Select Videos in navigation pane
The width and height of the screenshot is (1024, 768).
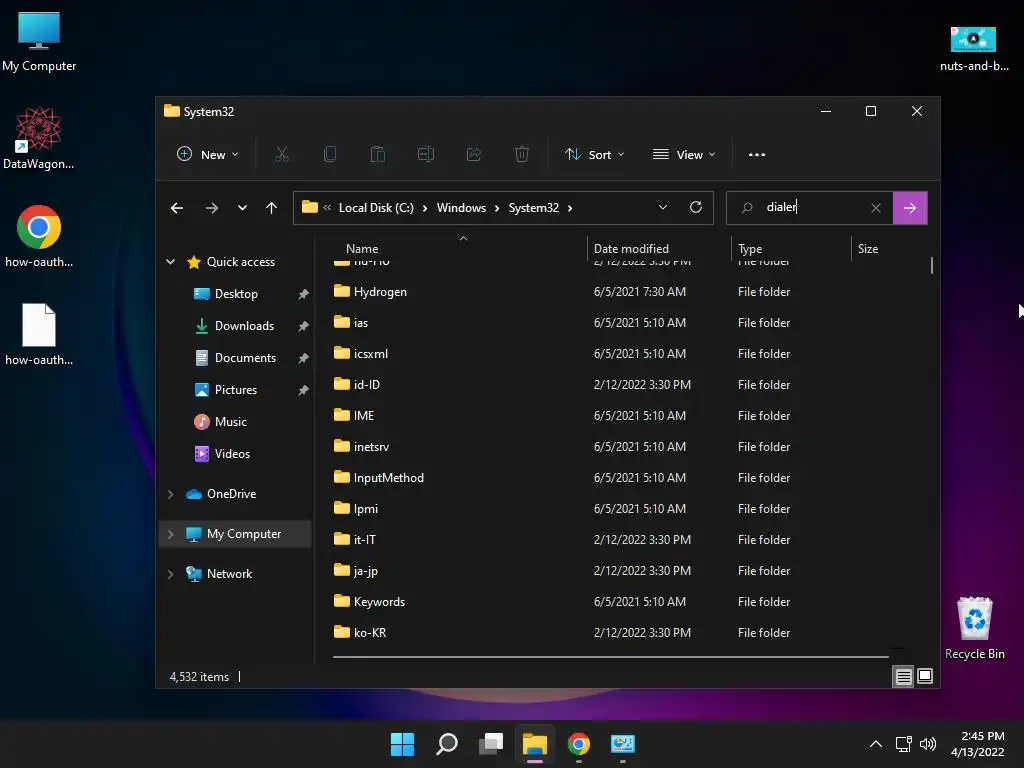pos(232,454)
